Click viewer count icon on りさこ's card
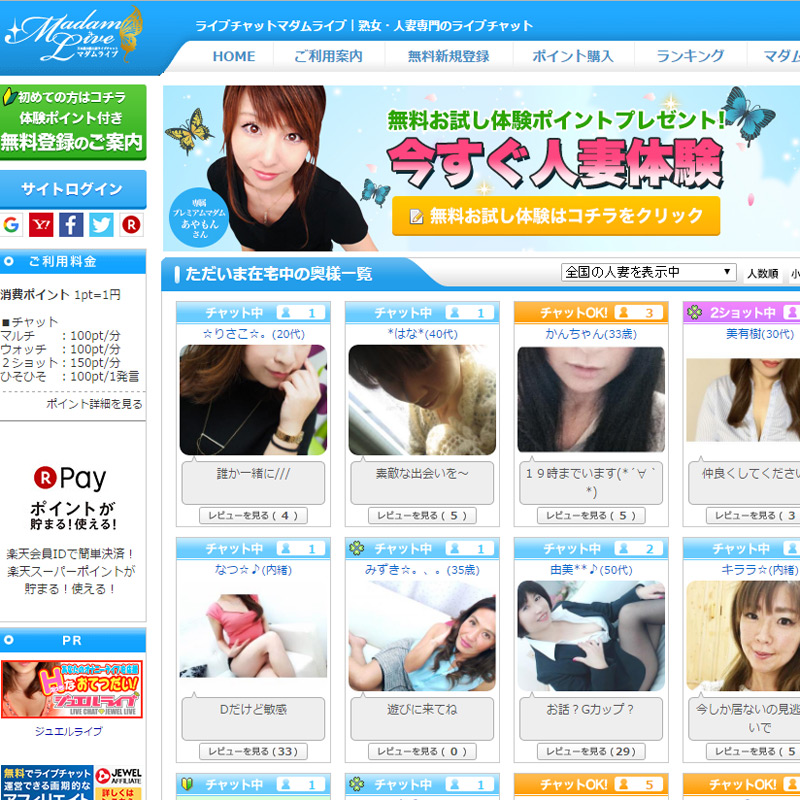 [286, 312]
